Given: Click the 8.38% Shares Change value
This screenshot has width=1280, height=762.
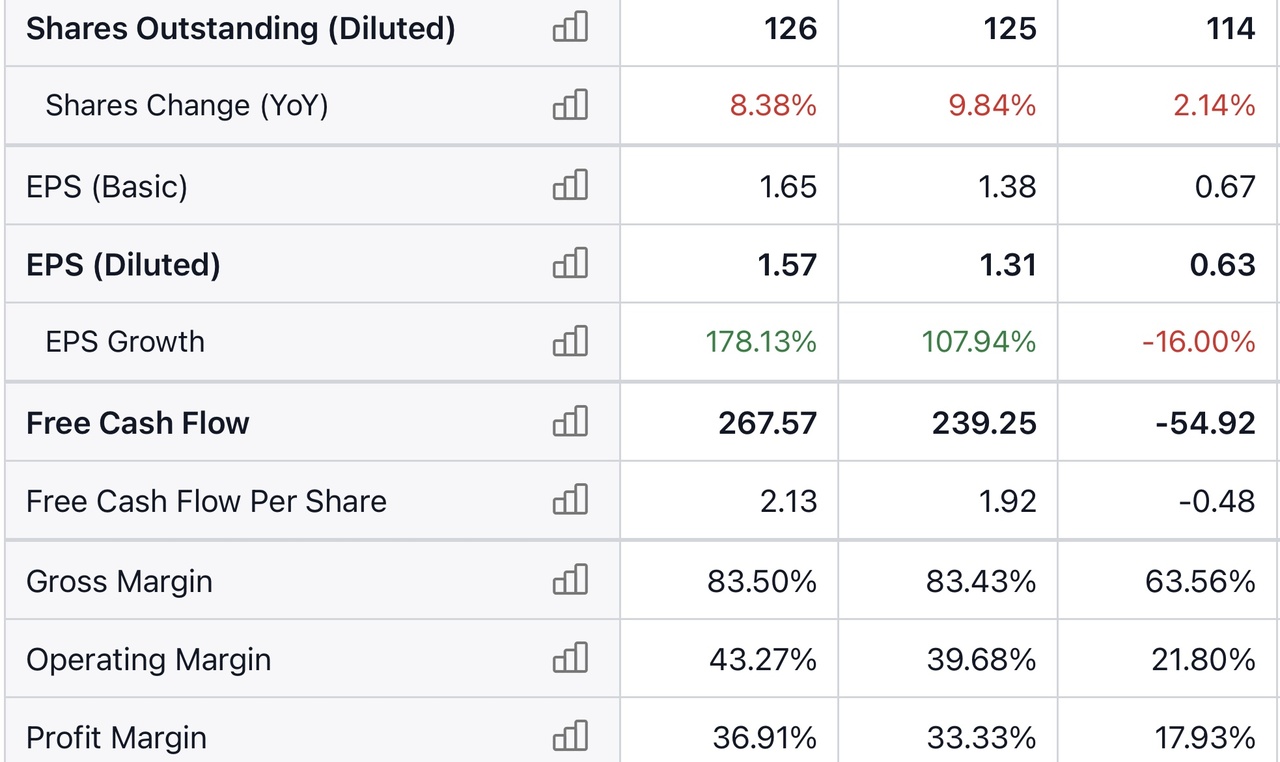Looking at the screenshot, I should click(773, 105).
